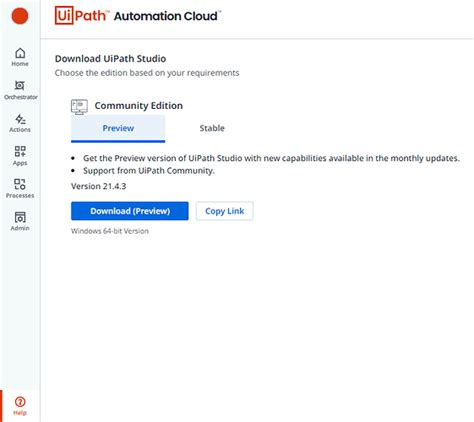Click 'Choose the edition based on your requirements'

(x=147, y=73)
